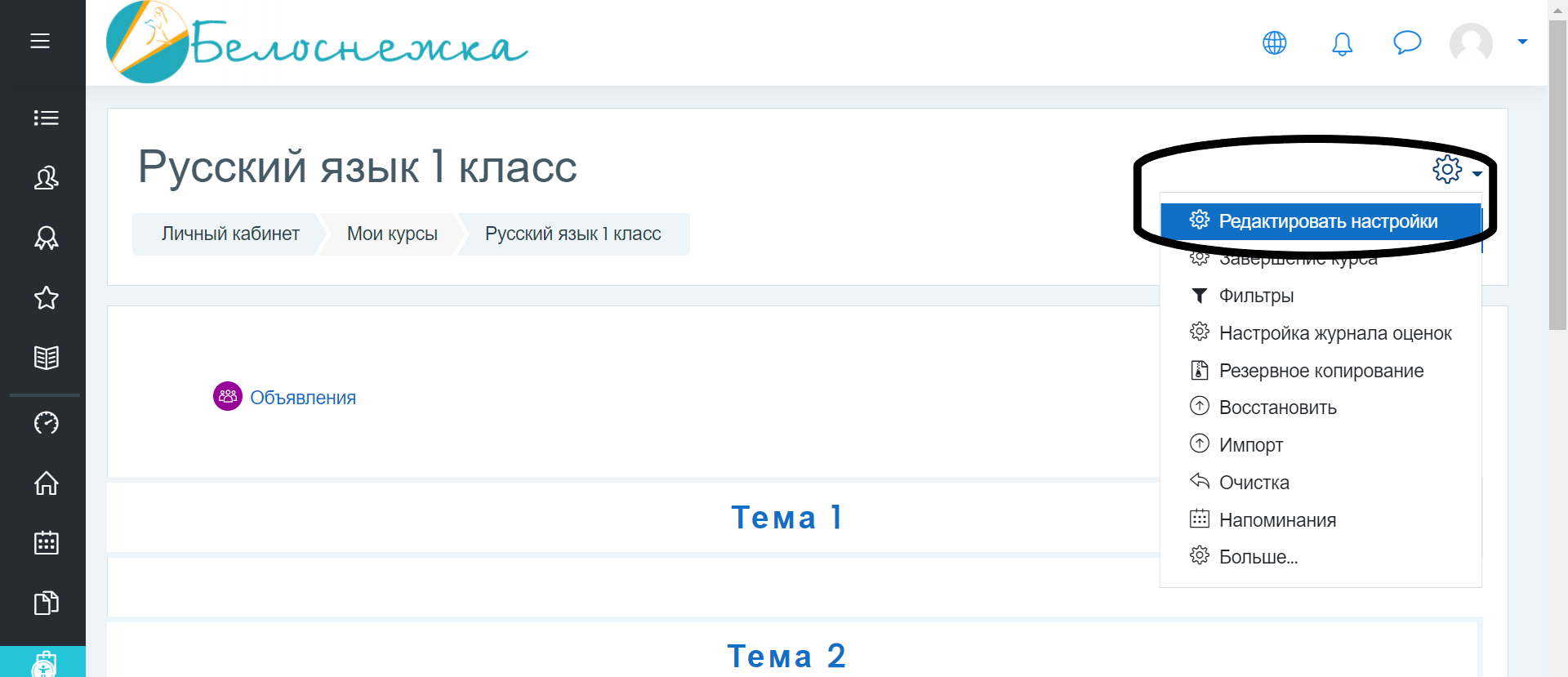Click the language globe icon
The height and width of the screenshot is (677, 1568).
click(x=1274, y=42)
